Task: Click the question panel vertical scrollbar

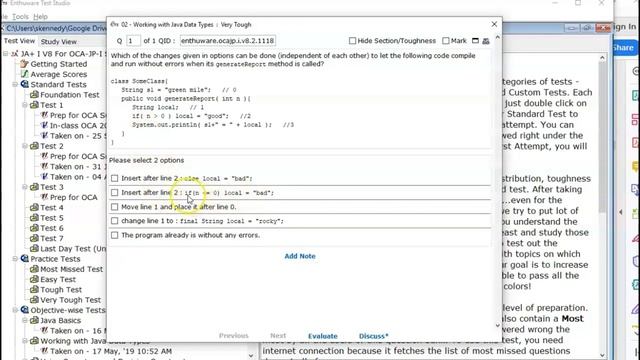Action: point(498,182)
